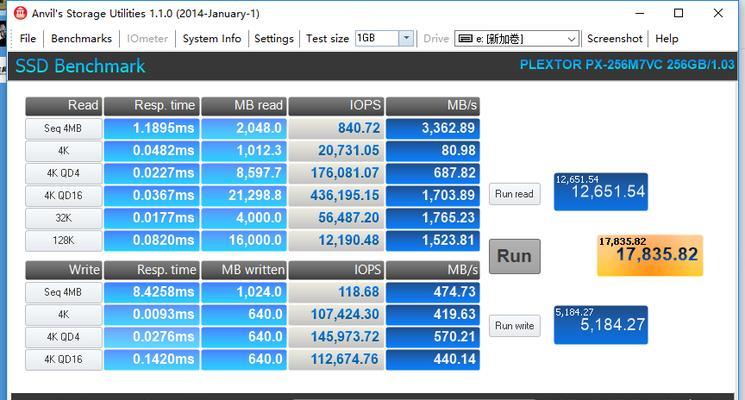Open the Settings menu
745x400 pixels.
click(x=274, y=38)
